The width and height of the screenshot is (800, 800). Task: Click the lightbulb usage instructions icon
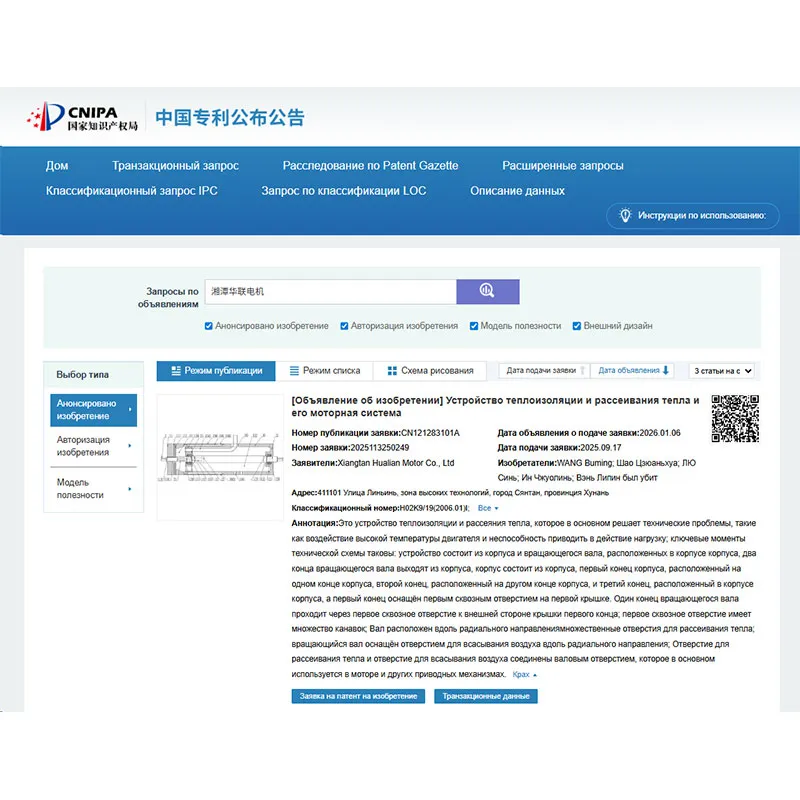(626, 215)
